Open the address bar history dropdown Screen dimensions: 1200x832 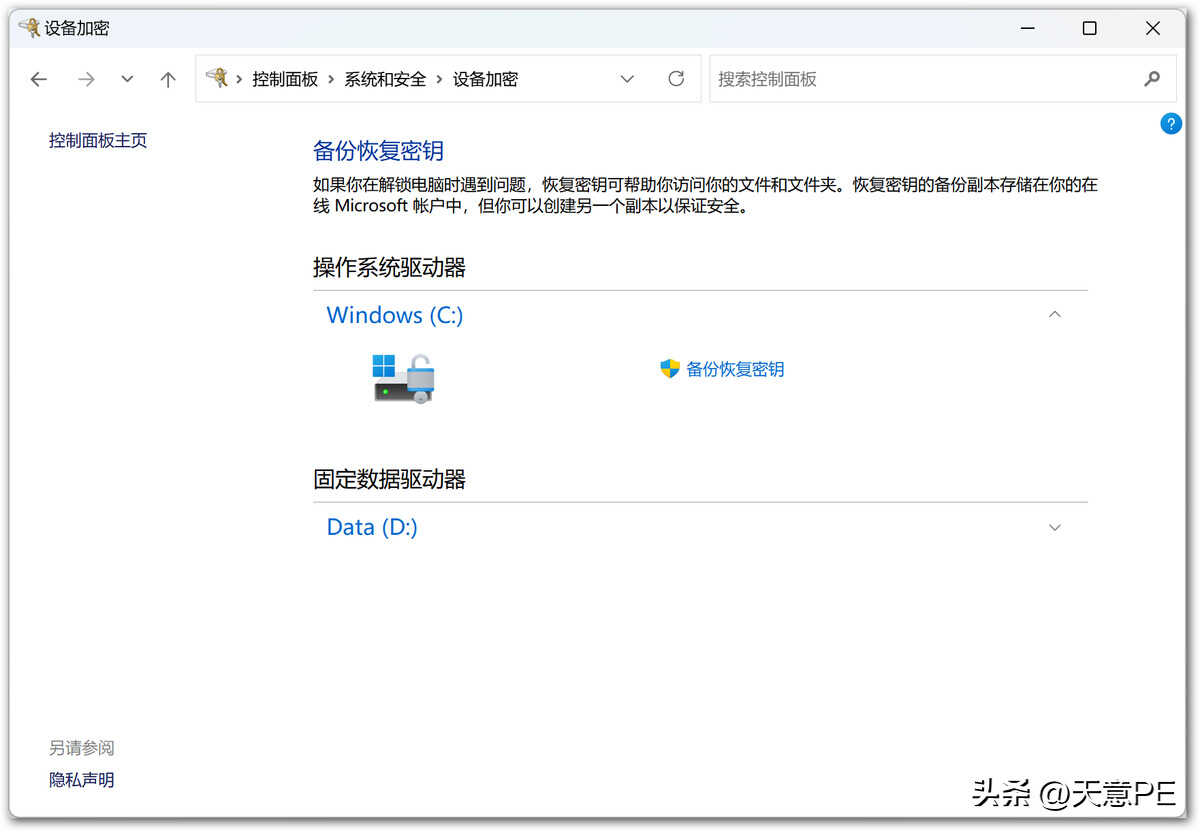627,79
